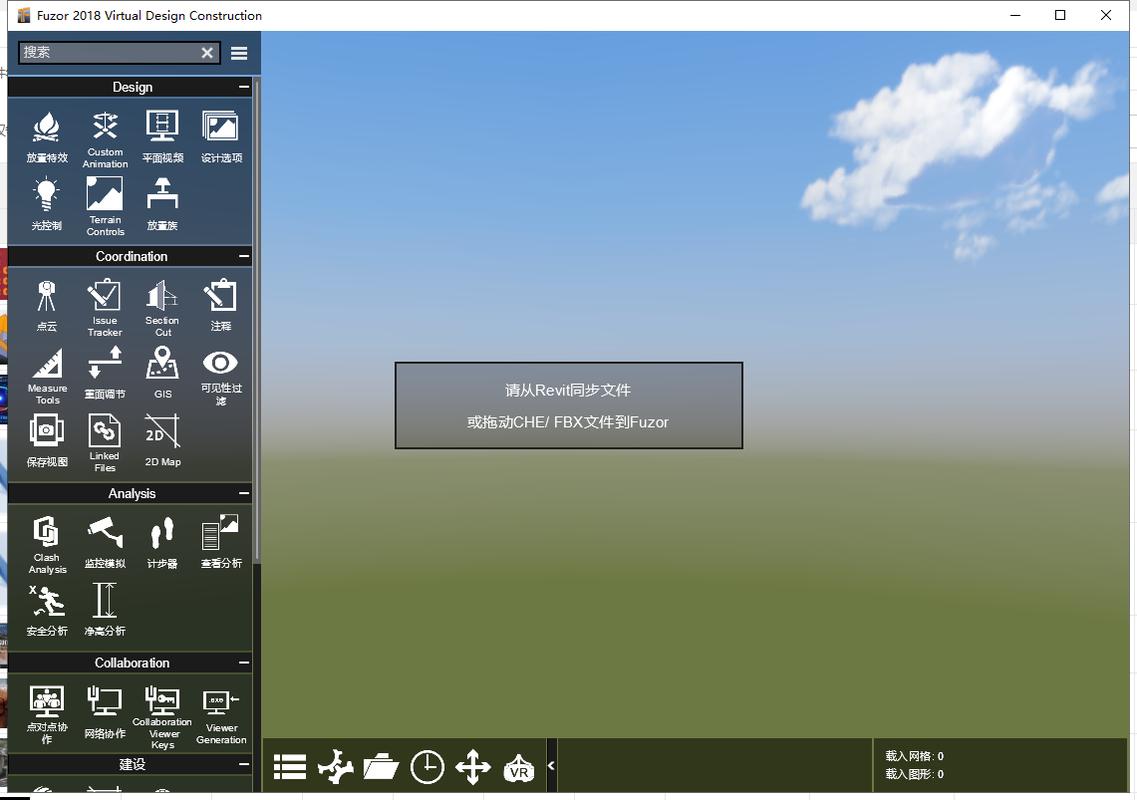Click the 载入网格: 0 status text
The image size is (1137, 800).
pyautogui.click(x=914, y=756)
